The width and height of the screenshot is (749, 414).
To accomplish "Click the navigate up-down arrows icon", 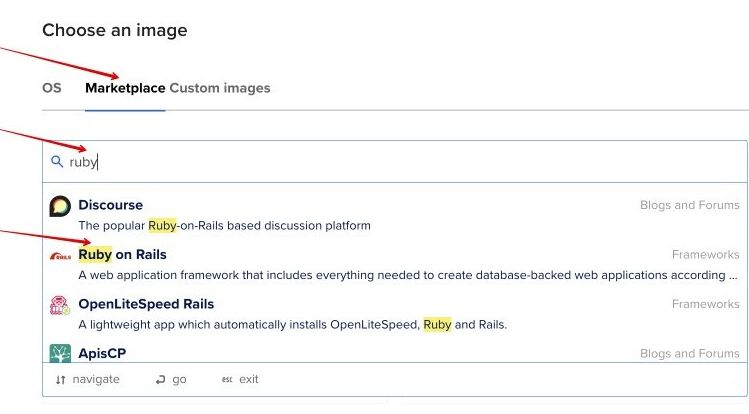I will [x=60, y=380].
